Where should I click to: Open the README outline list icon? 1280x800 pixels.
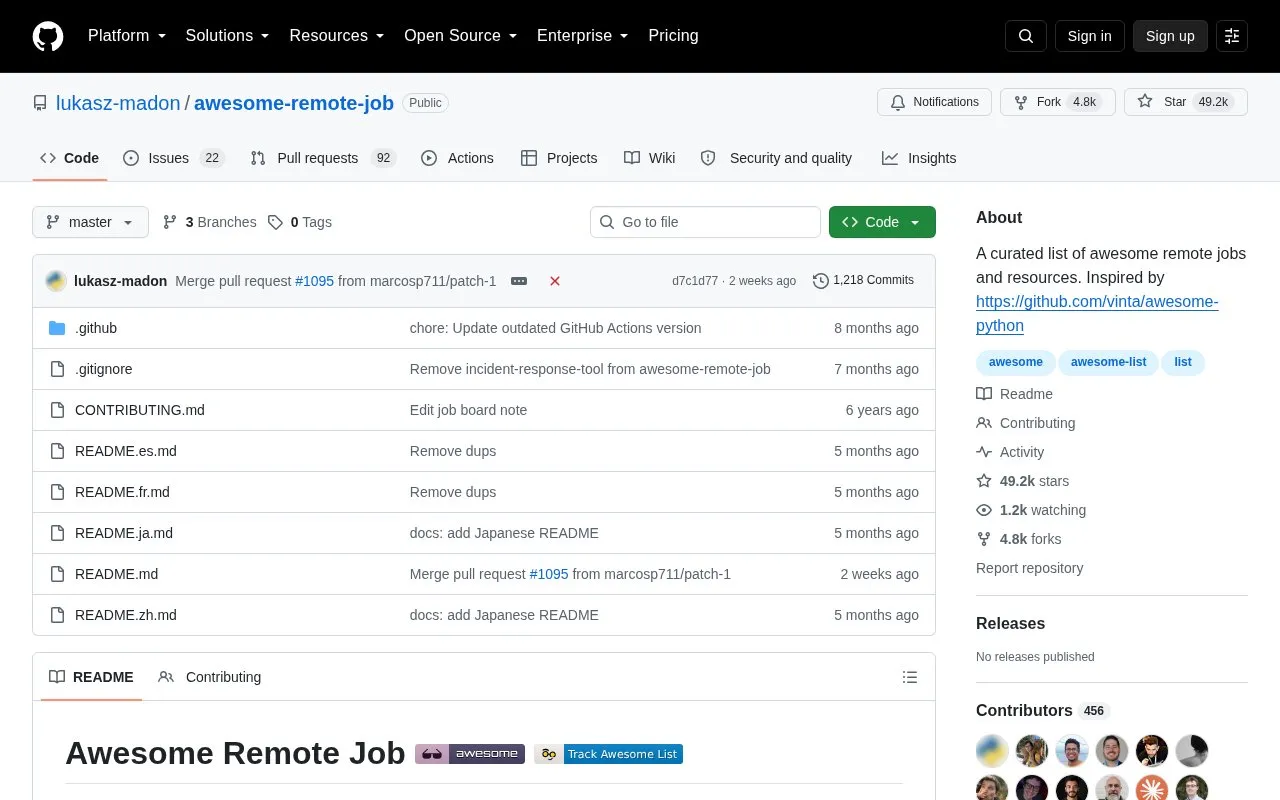pyautogui.click(x=910, y=677)
